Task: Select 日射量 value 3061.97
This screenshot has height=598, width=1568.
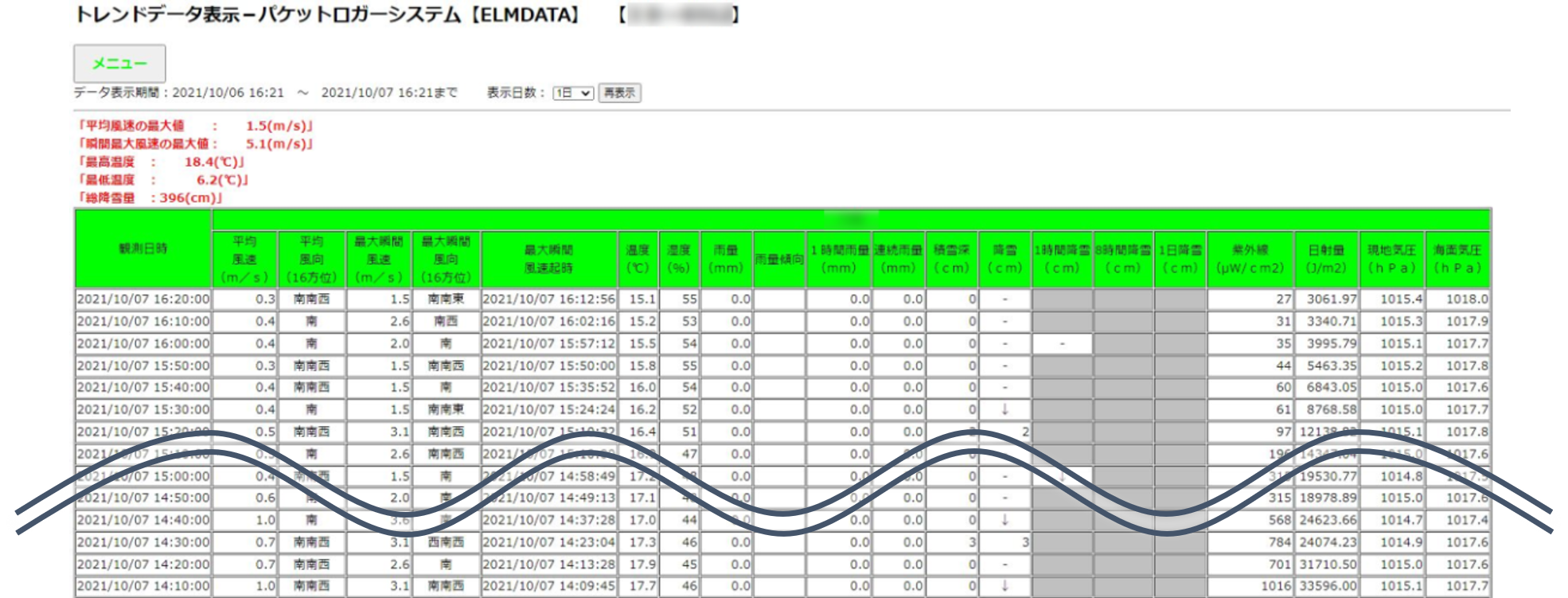Action: [x=1326, y=299]
